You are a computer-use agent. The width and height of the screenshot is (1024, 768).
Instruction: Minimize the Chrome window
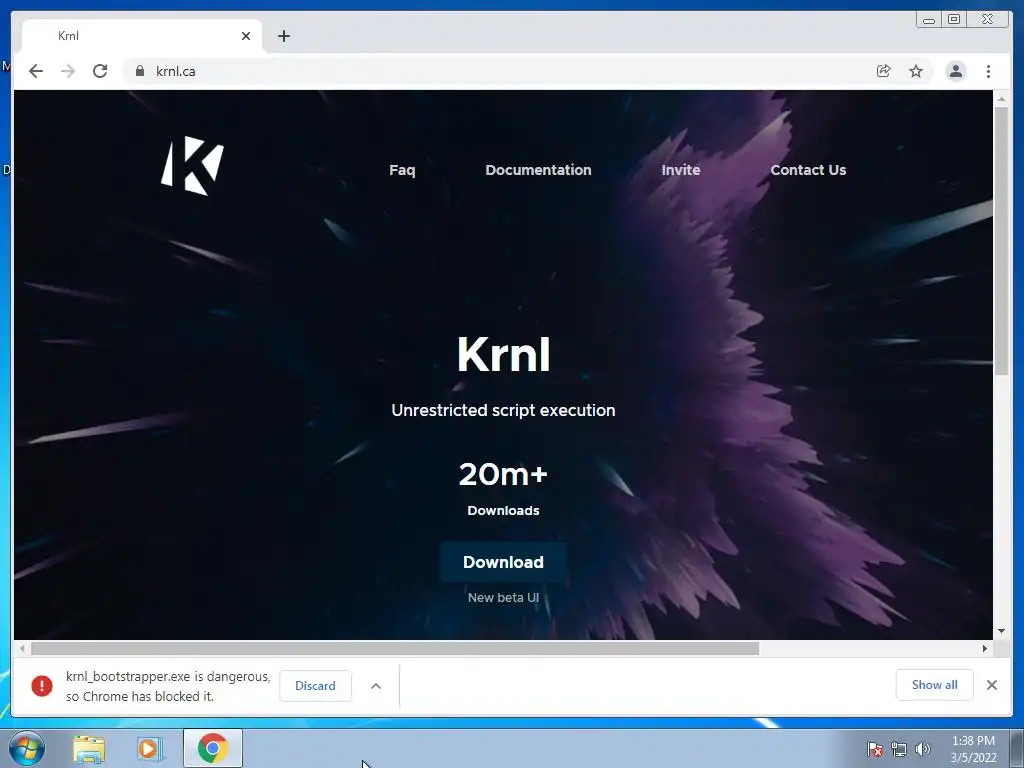(x=929, y=20)
